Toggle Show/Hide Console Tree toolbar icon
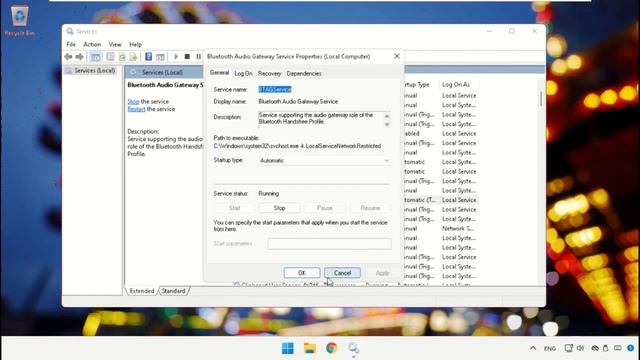 pos(96,57)
